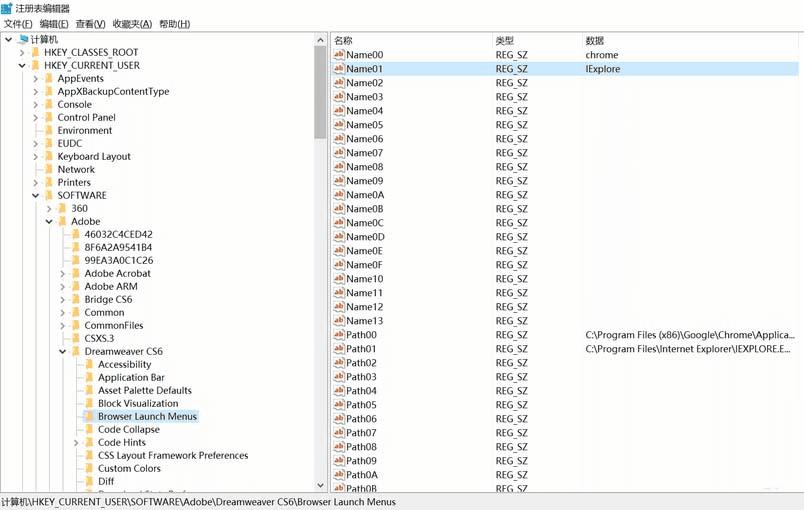Click the string value icon beside Path00
This screenshot has width=804, height=510.
(x=338, y=334)
